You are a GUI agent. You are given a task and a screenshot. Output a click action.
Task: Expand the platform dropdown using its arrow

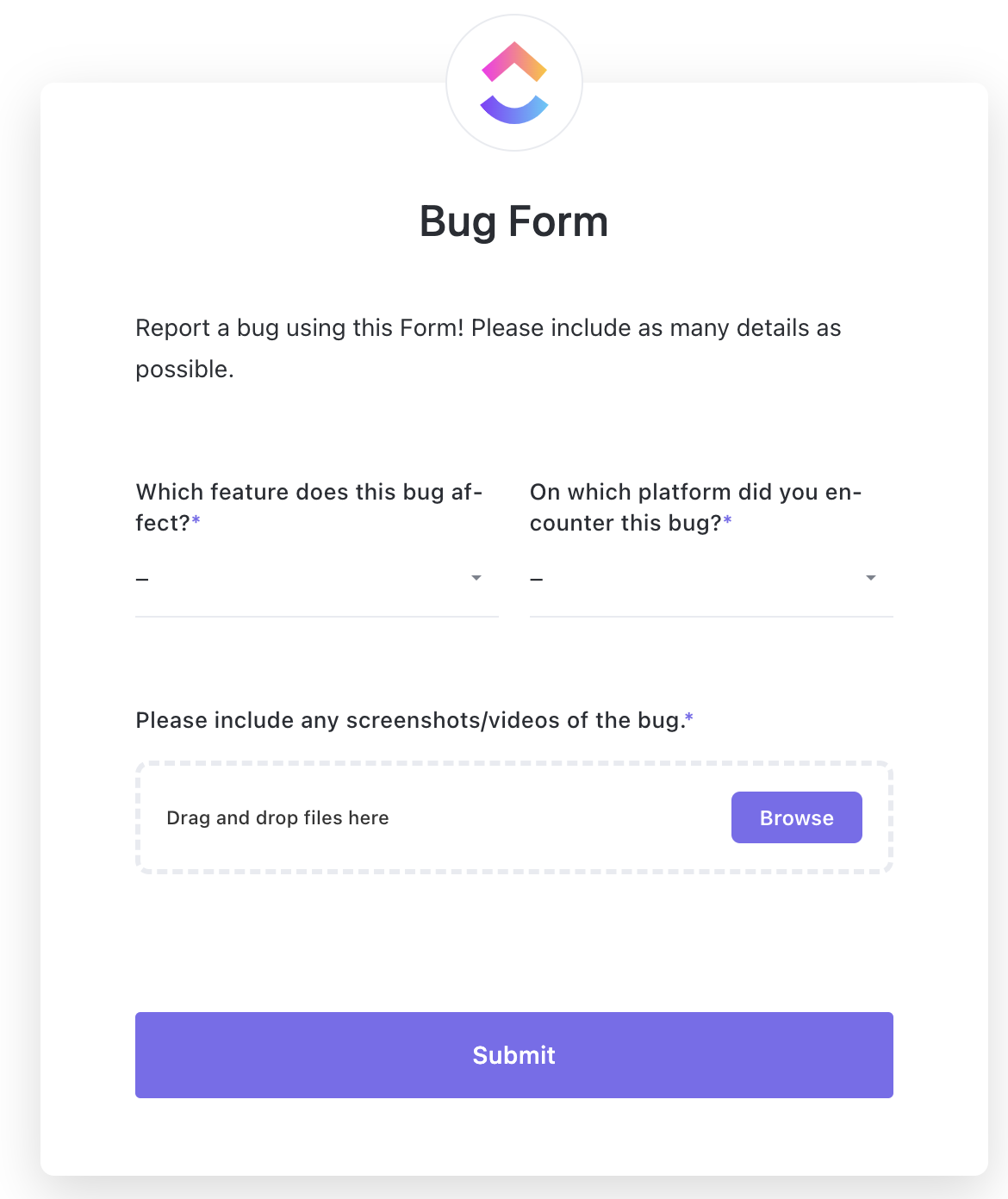(x=871, y=578)
